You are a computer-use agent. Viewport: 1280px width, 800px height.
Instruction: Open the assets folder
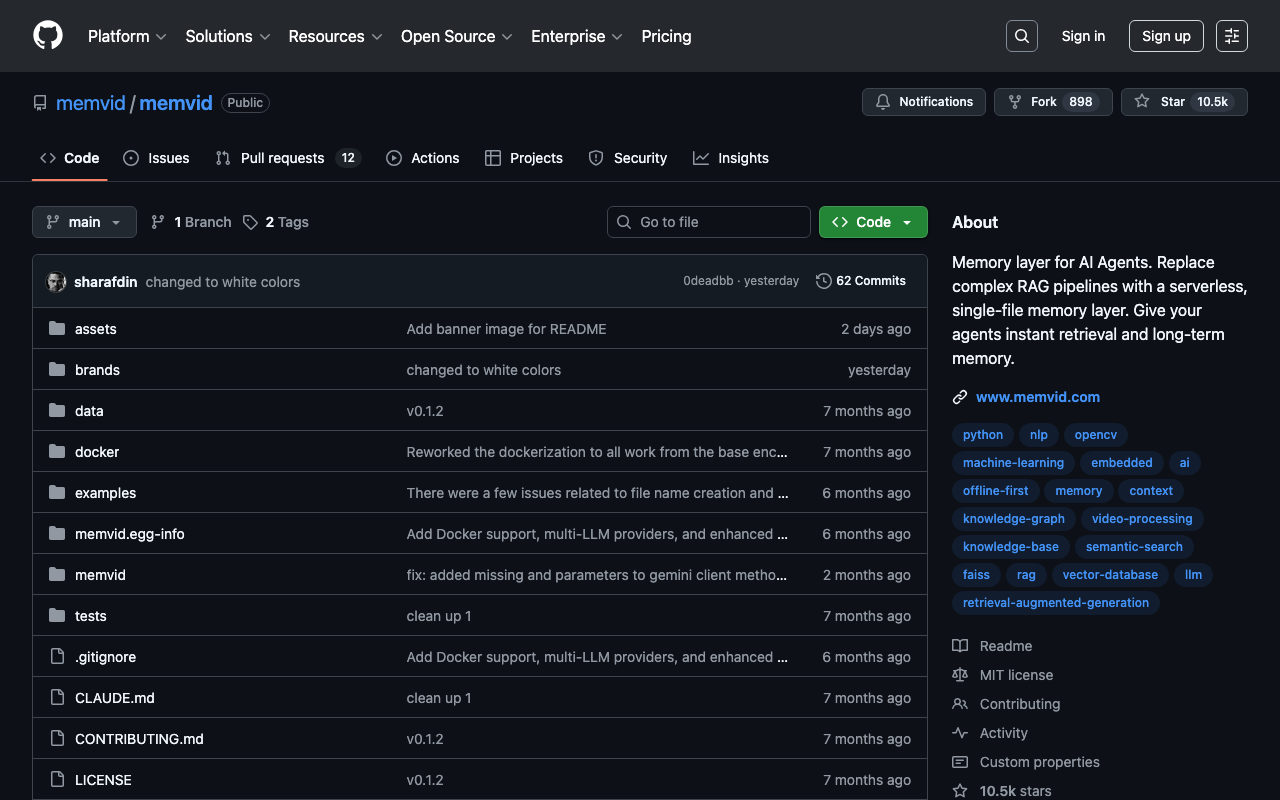(x=96, y=329)
